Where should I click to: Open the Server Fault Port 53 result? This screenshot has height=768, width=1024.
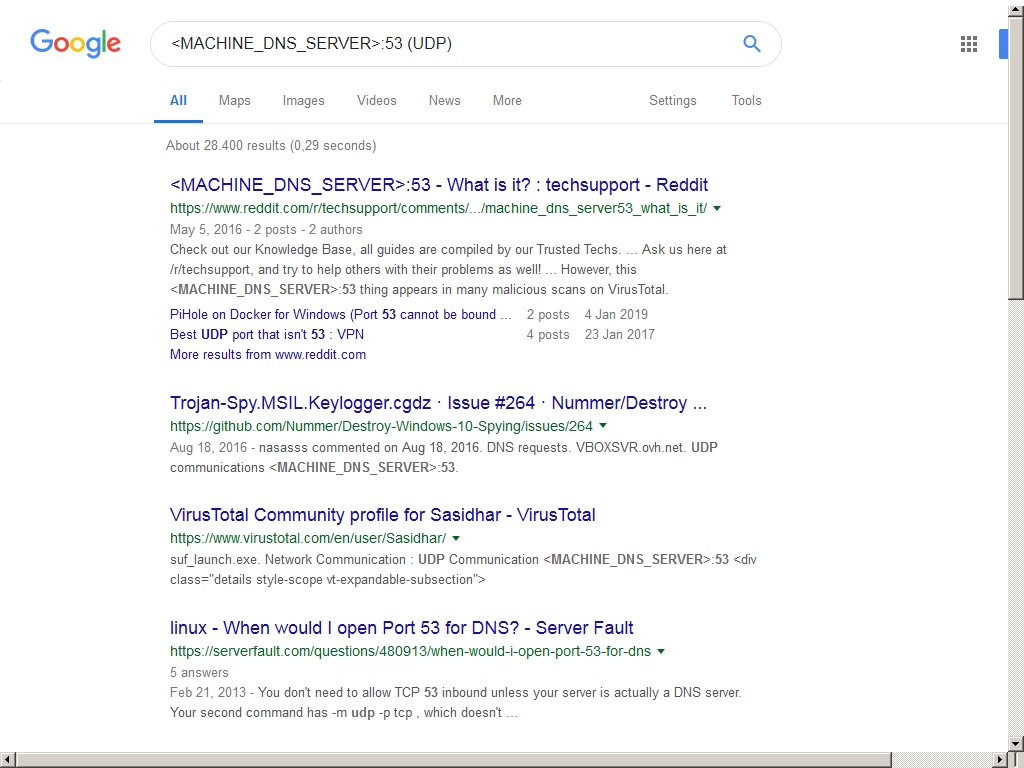[402, 628]
